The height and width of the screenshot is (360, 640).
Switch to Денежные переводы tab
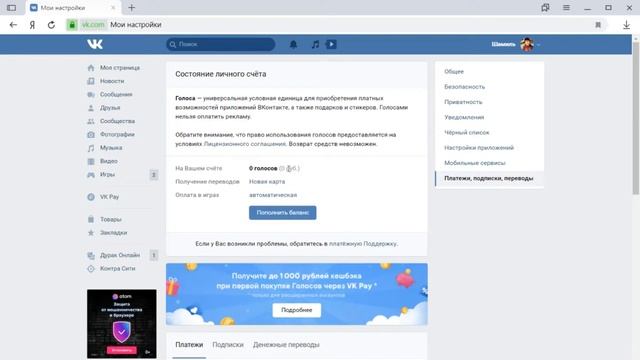[286, 345]
